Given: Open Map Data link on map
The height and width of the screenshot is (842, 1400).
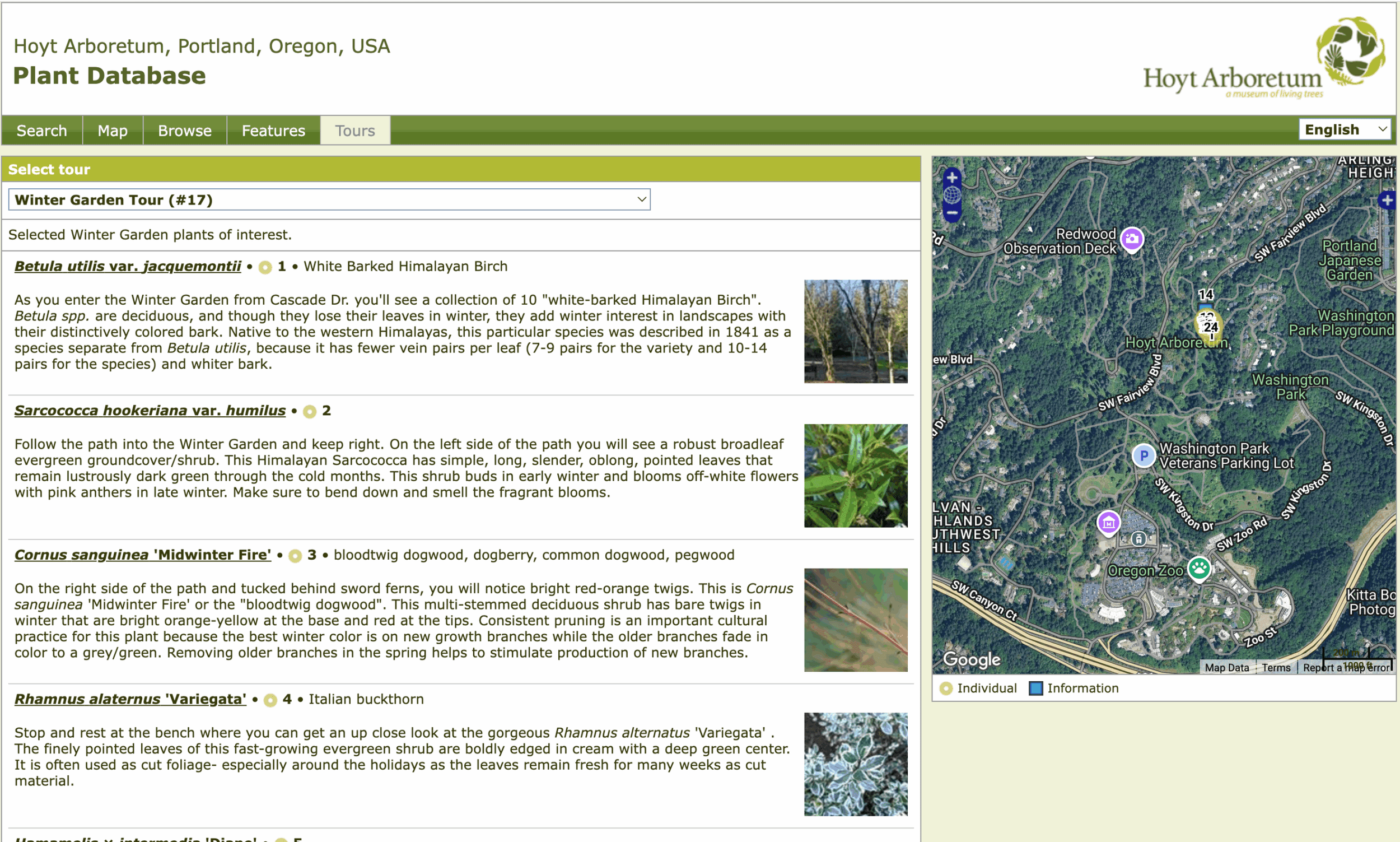Looking at the screenshot, I should 1226,667.
